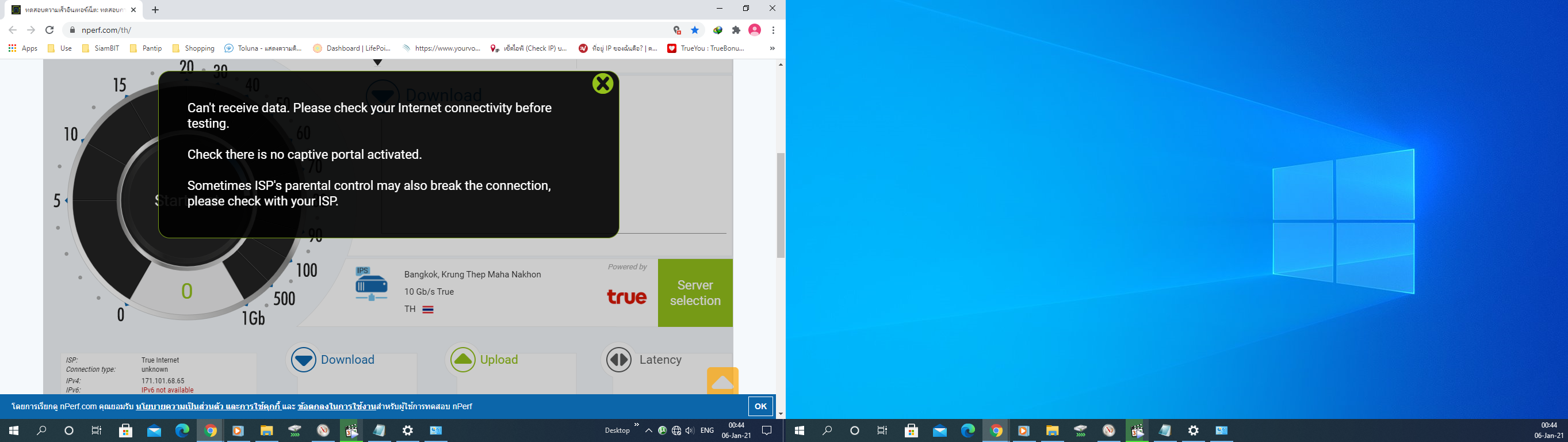Click the orange scroll-to-top arrow button
1568x442 pixels.
click(722, 381)
